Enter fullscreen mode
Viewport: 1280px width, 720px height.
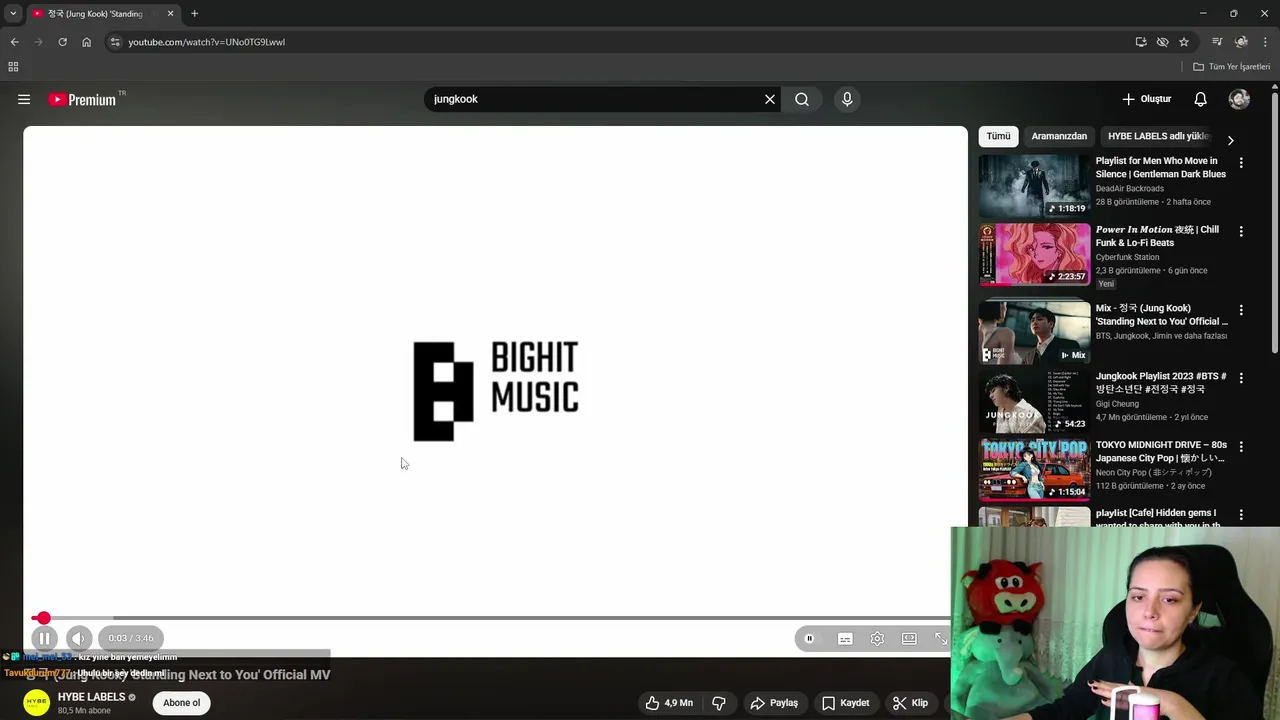pyautogui.click(x=941, y=639)
